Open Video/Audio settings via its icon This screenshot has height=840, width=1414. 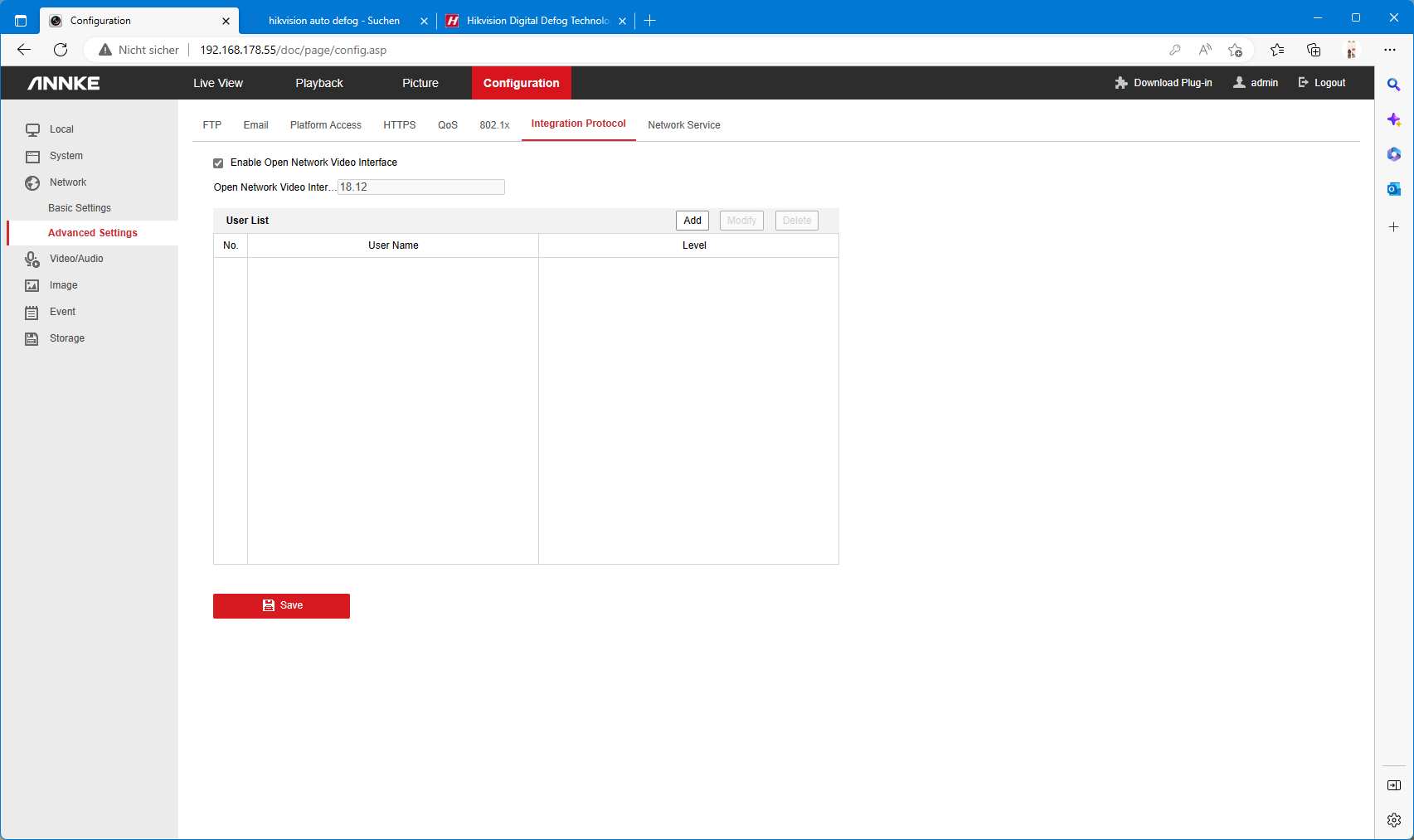[32, 260]
